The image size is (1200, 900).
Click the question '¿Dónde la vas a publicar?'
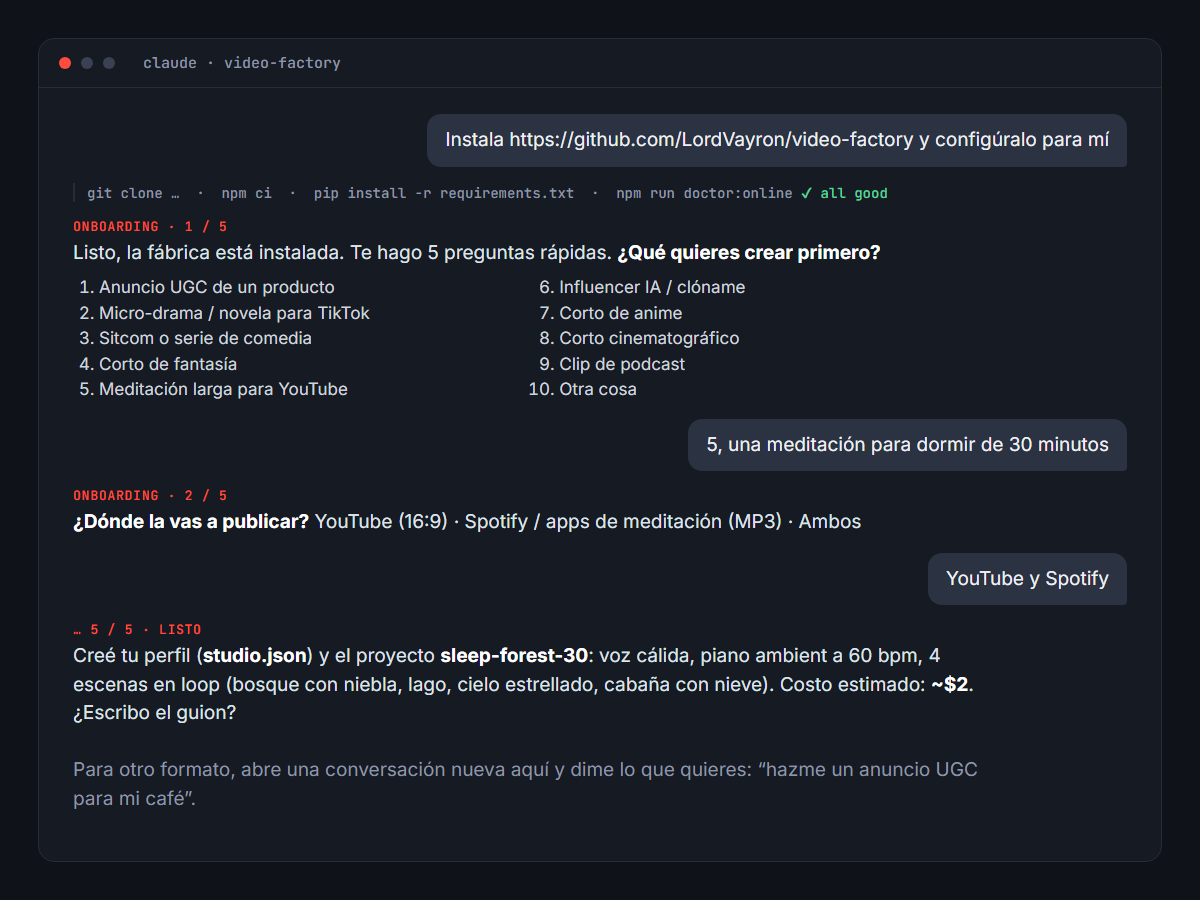[191, 522]
